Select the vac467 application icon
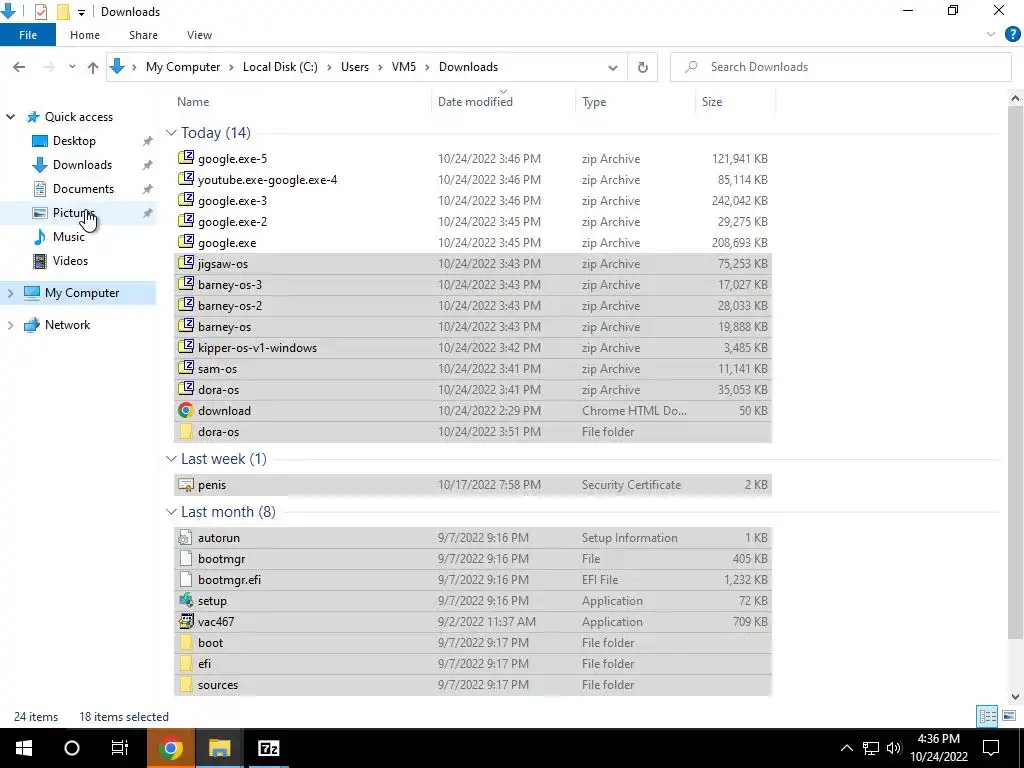This screenshot has height=768, width=1024. (186, 621)
